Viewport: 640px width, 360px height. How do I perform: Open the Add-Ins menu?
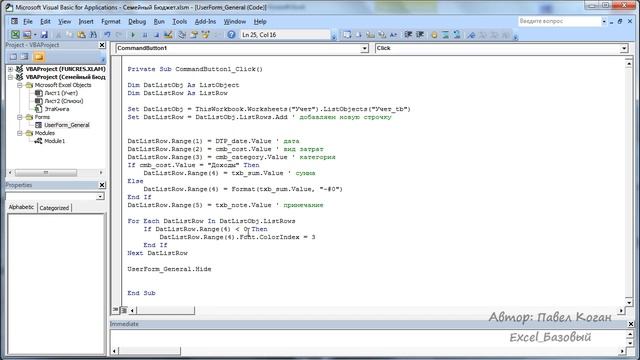click(205, 21)
